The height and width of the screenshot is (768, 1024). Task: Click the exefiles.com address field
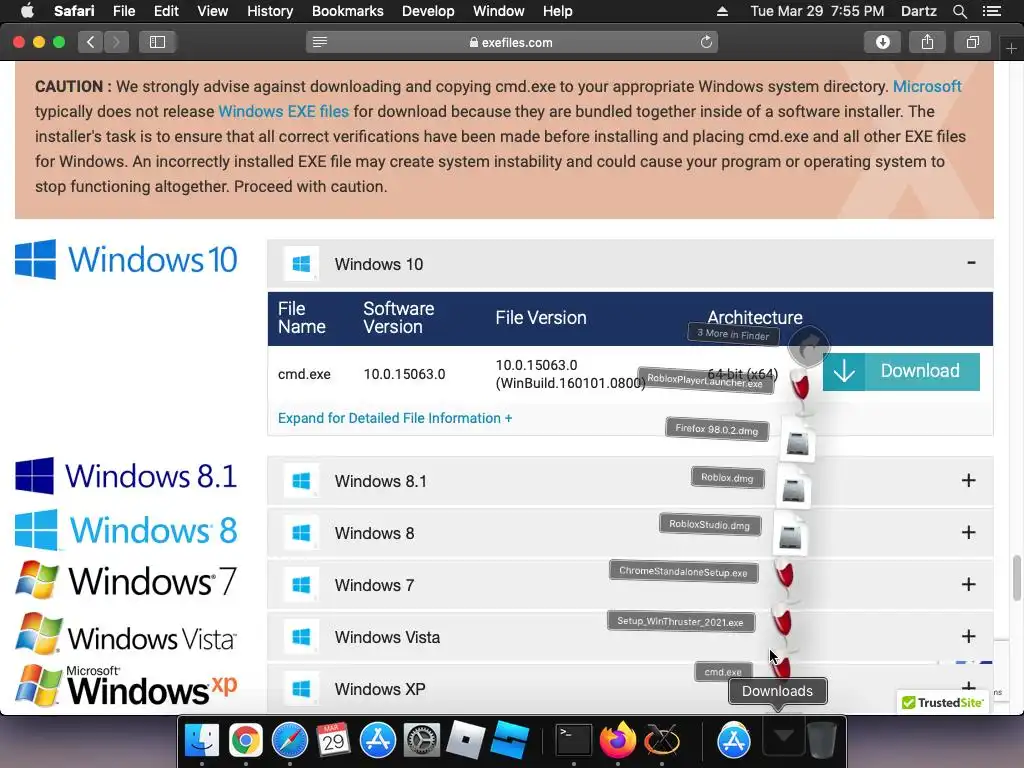tap(511, 42)
